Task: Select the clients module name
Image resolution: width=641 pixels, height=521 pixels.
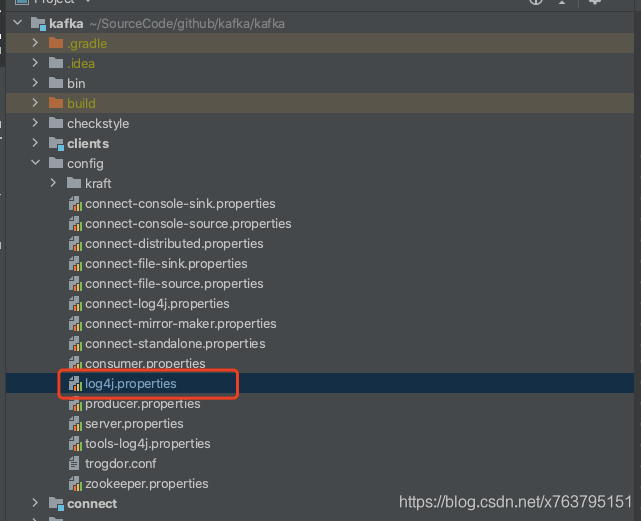Action: click(88, 144)
